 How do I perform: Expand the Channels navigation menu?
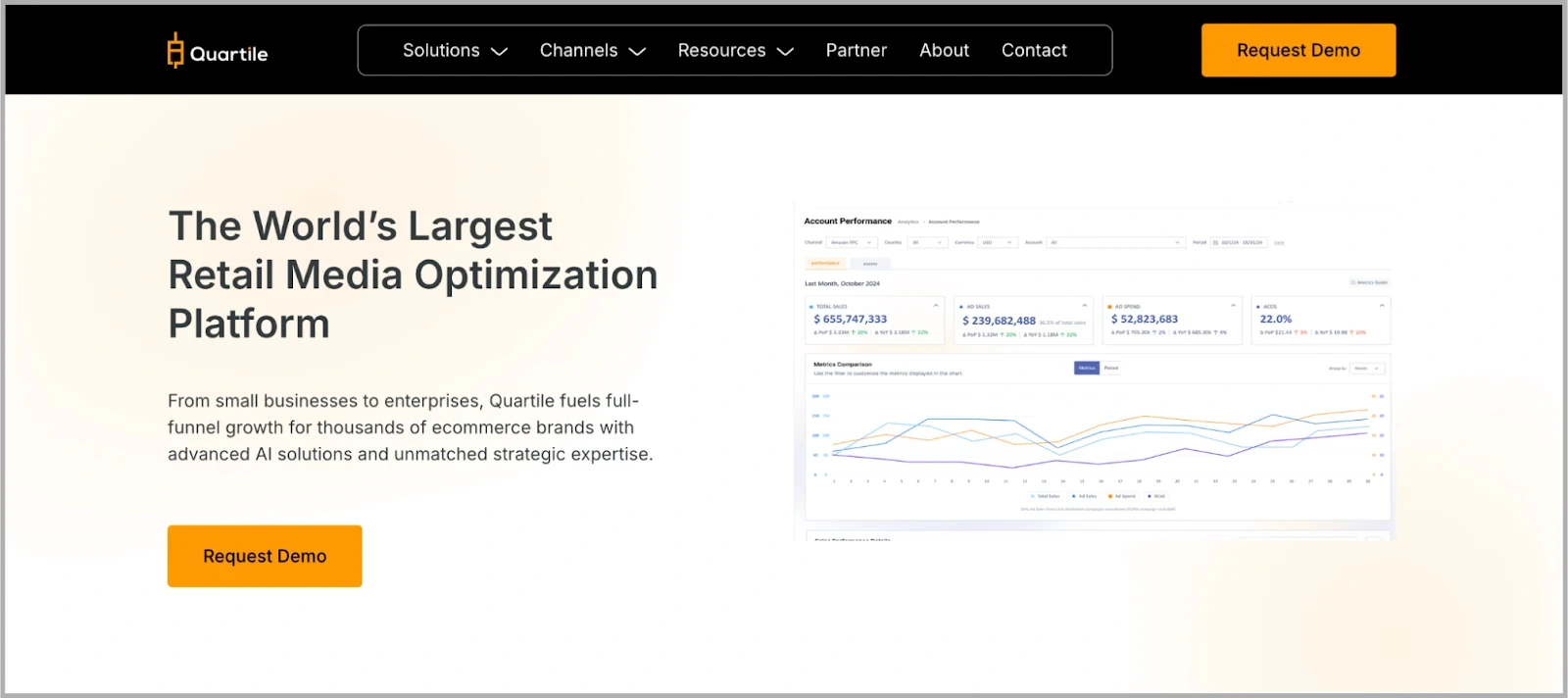click(592, 50)
